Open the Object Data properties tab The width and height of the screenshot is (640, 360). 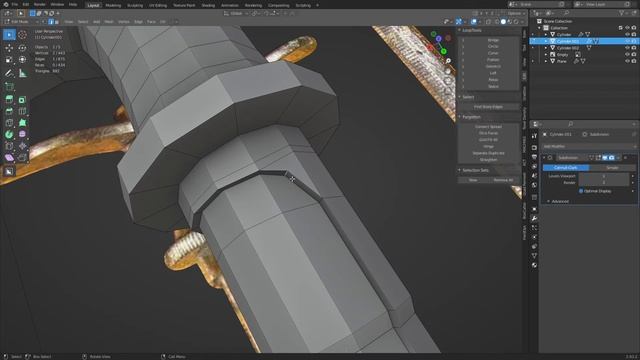pos(534,256)
